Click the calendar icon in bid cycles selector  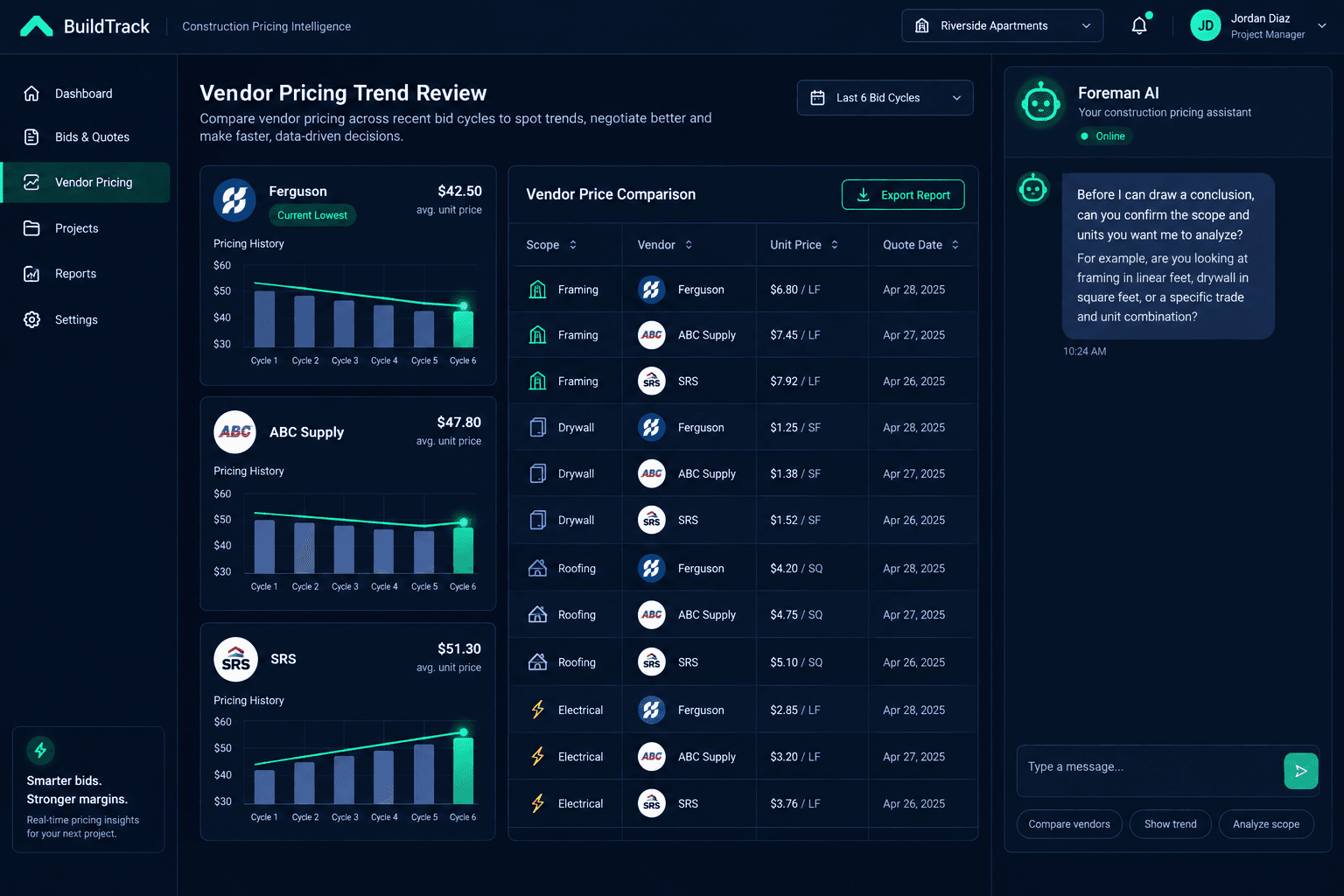[x=817, y=98]
